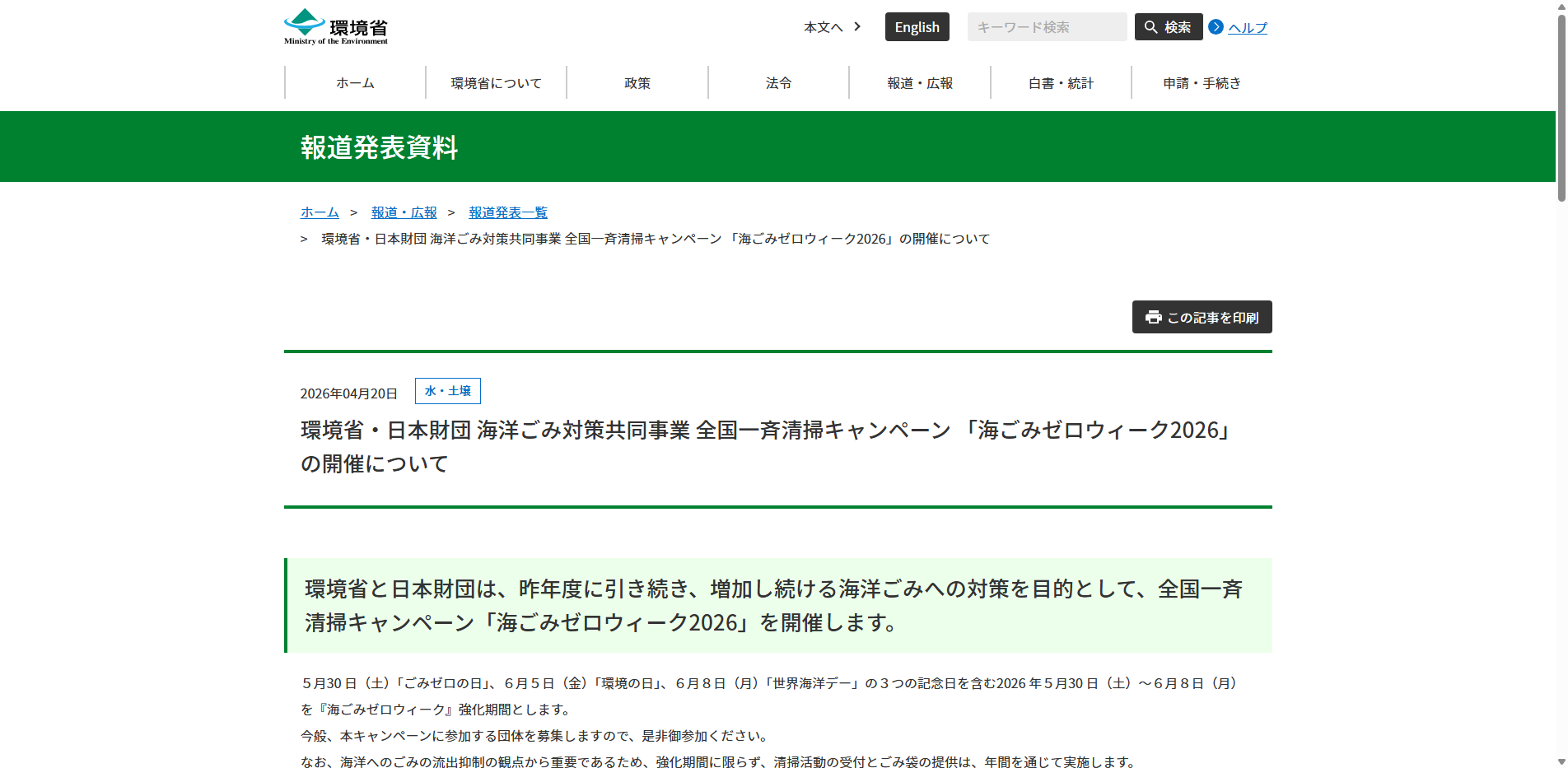Click the blue circle arrow beside ヘルプ
The width and height of the screenshot is (1568, 768).
[x=1215, y=26]
